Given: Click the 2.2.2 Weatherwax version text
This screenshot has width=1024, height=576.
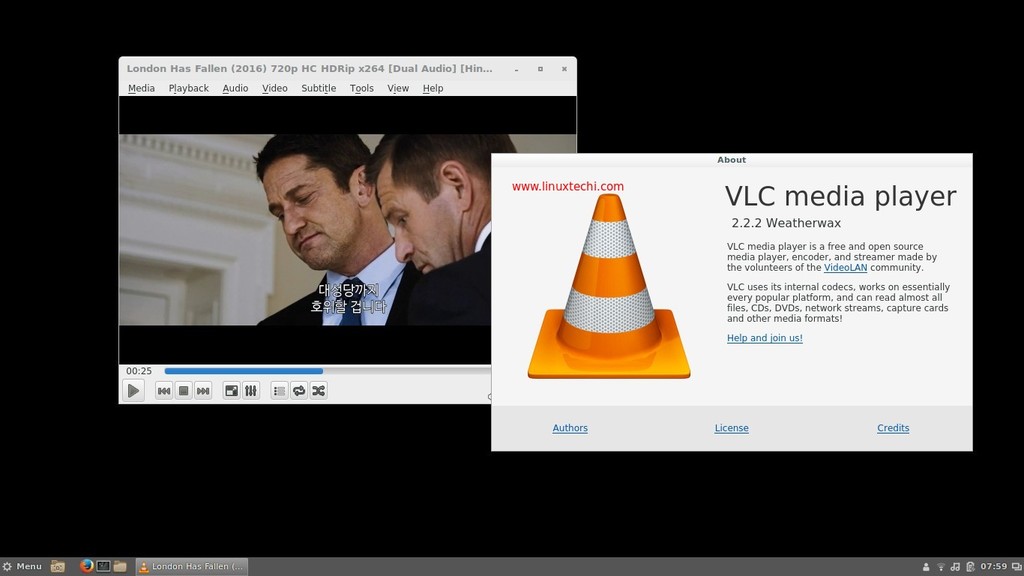Looking at the screenshot, I should (x=786, y=223).
